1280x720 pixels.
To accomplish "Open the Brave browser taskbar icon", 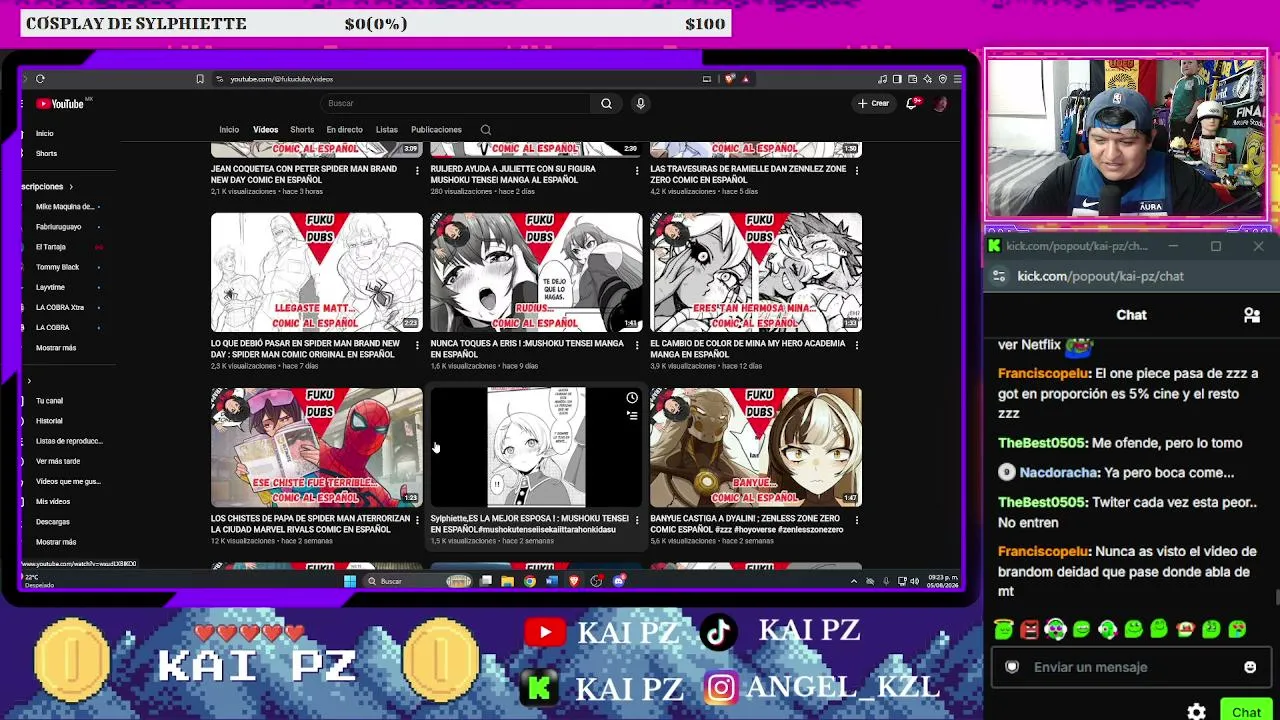I will coord(574,581).
